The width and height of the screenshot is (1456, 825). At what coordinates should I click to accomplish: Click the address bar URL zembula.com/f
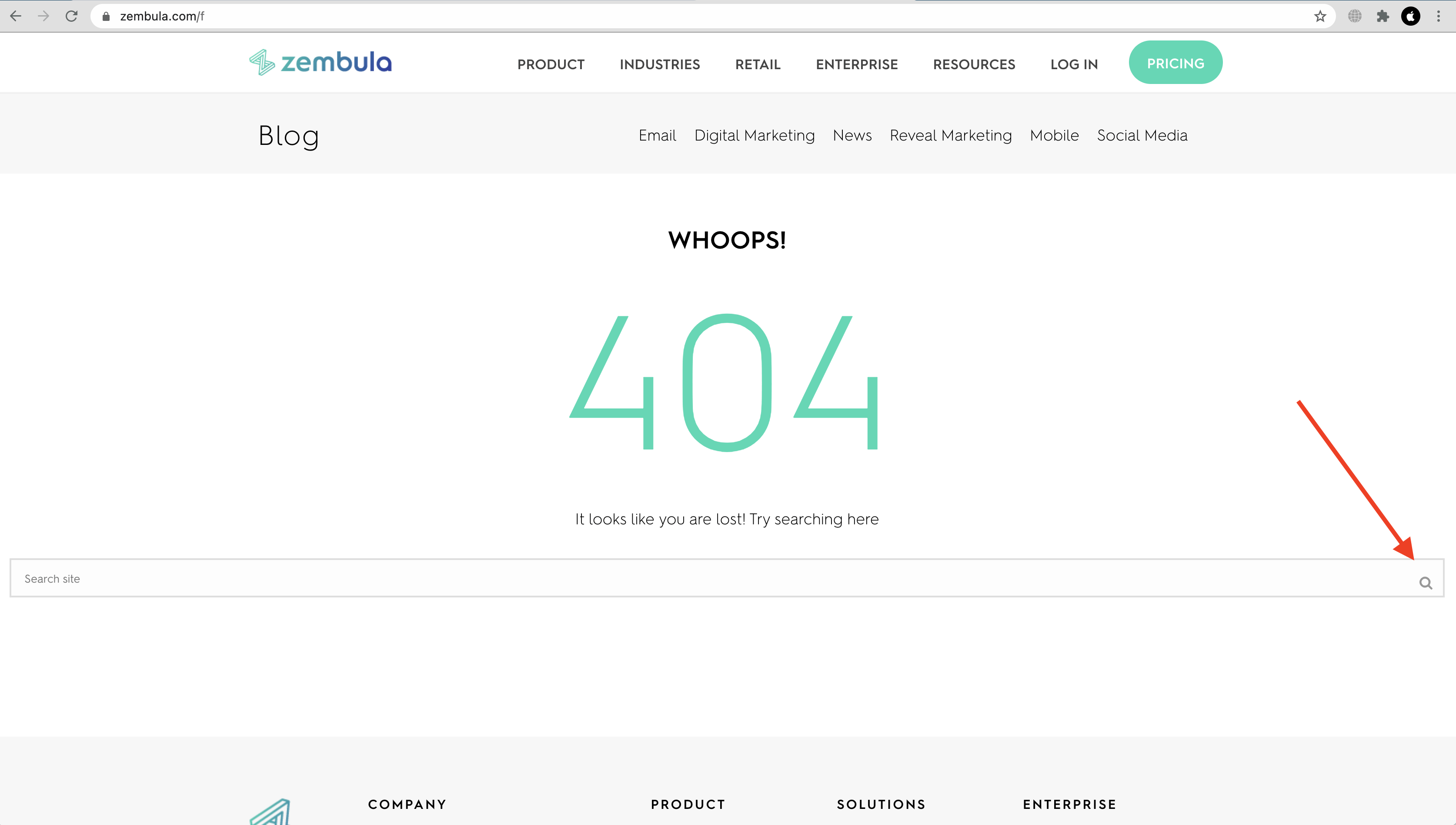coord(162,17)
